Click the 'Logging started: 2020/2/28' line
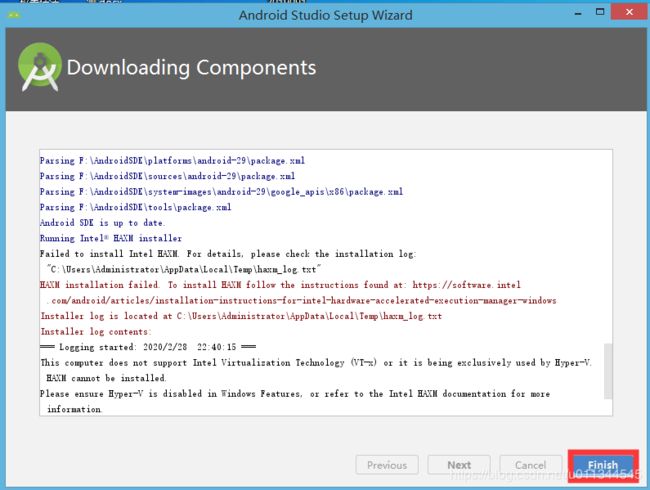The image size is (650, 490). [x=148, y=347]
